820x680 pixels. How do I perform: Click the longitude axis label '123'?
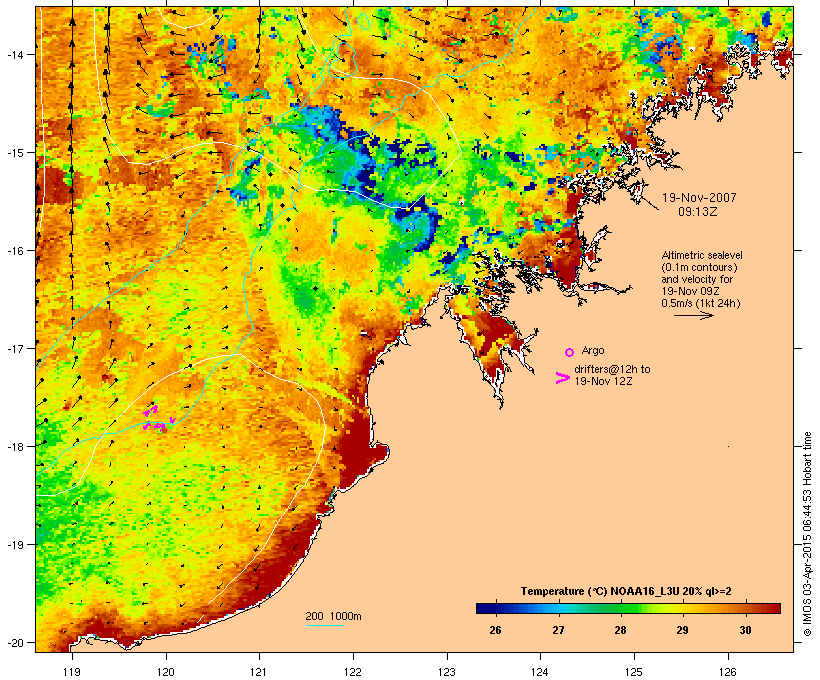(447, 672)
